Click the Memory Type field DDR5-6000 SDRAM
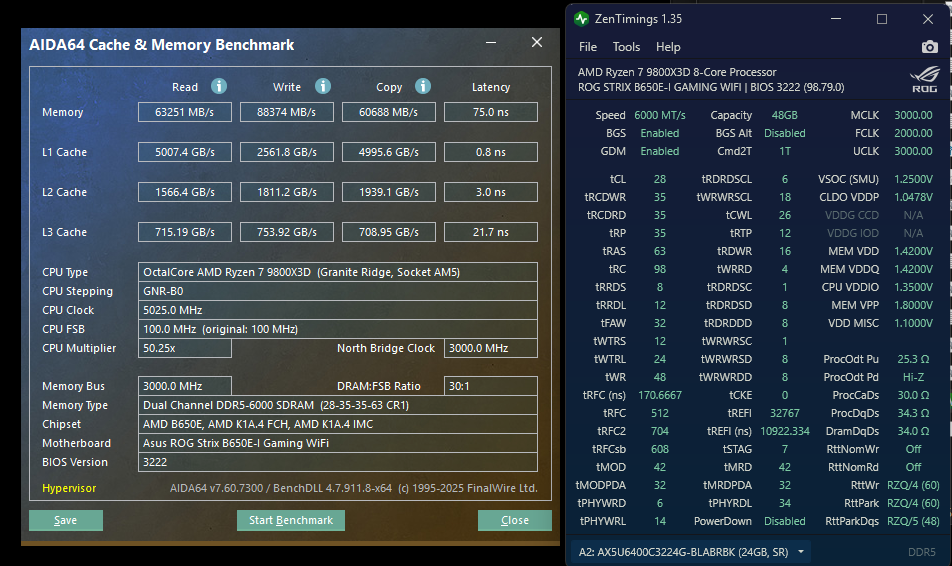This screenshot has width=952, height=566. click(338, 405)
